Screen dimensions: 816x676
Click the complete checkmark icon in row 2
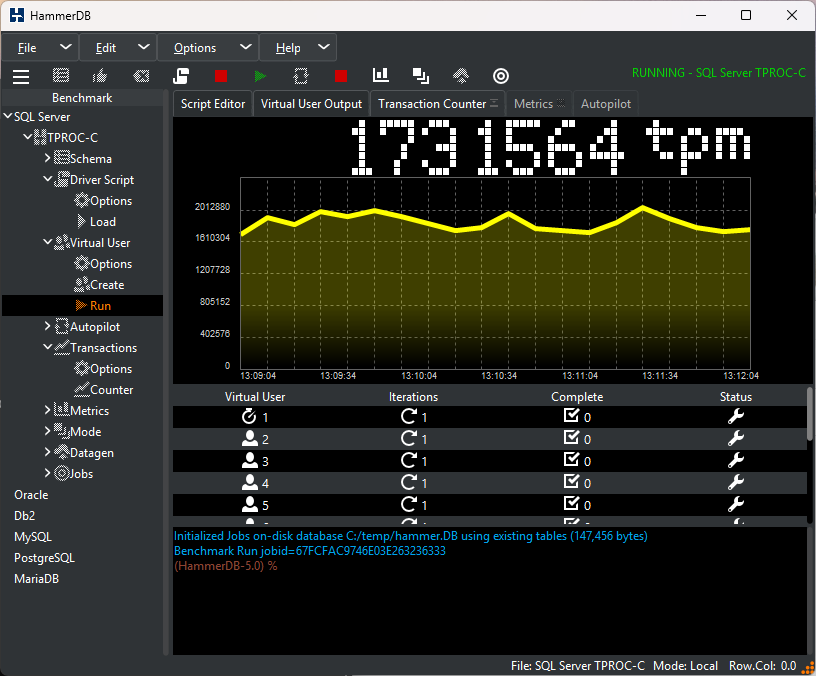(571, 438)
